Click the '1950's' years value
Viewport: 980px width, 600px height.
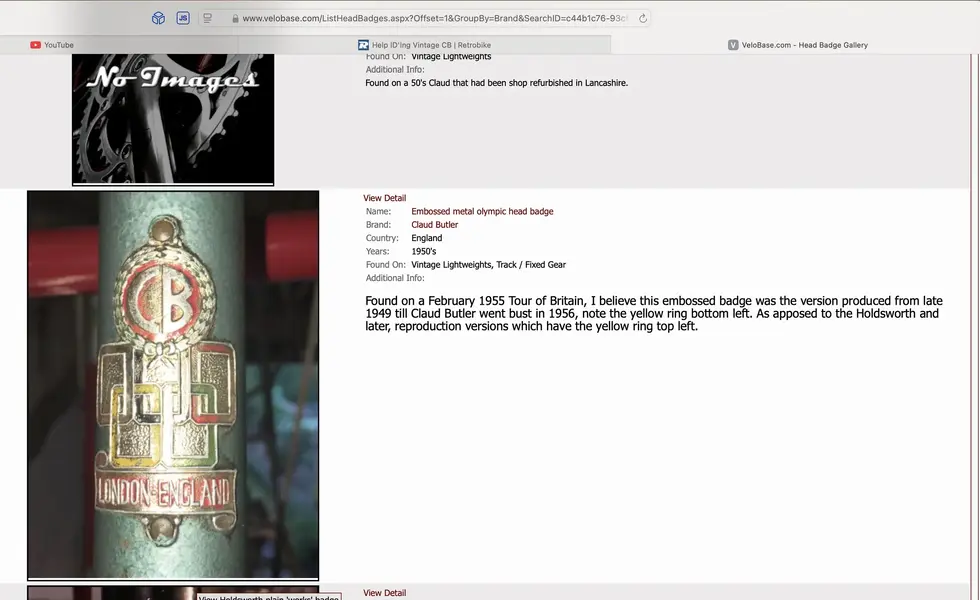424,251
